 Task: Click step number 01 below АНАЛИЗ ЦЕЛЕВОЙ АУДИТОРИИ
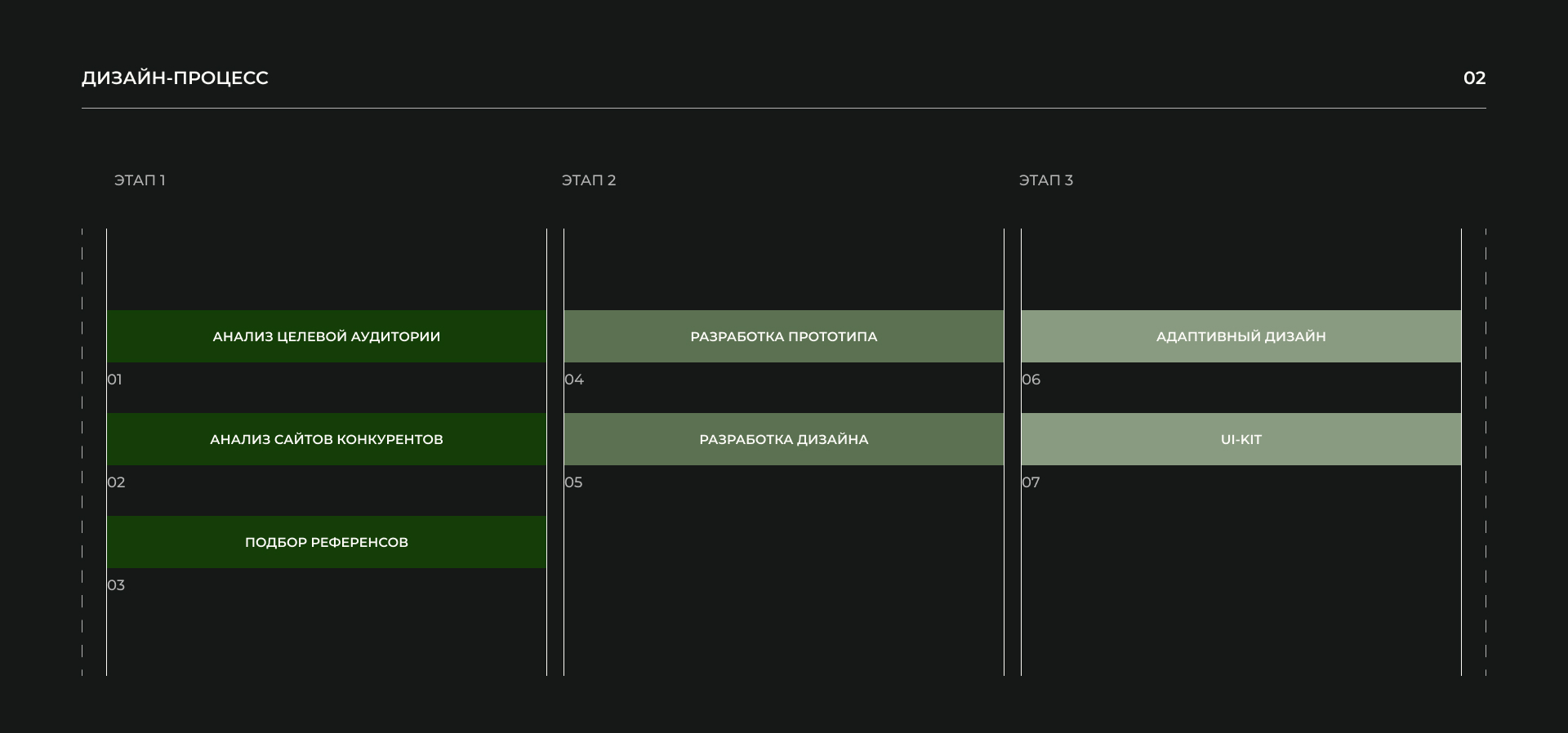pyautogui.click(x=115, y=380)
